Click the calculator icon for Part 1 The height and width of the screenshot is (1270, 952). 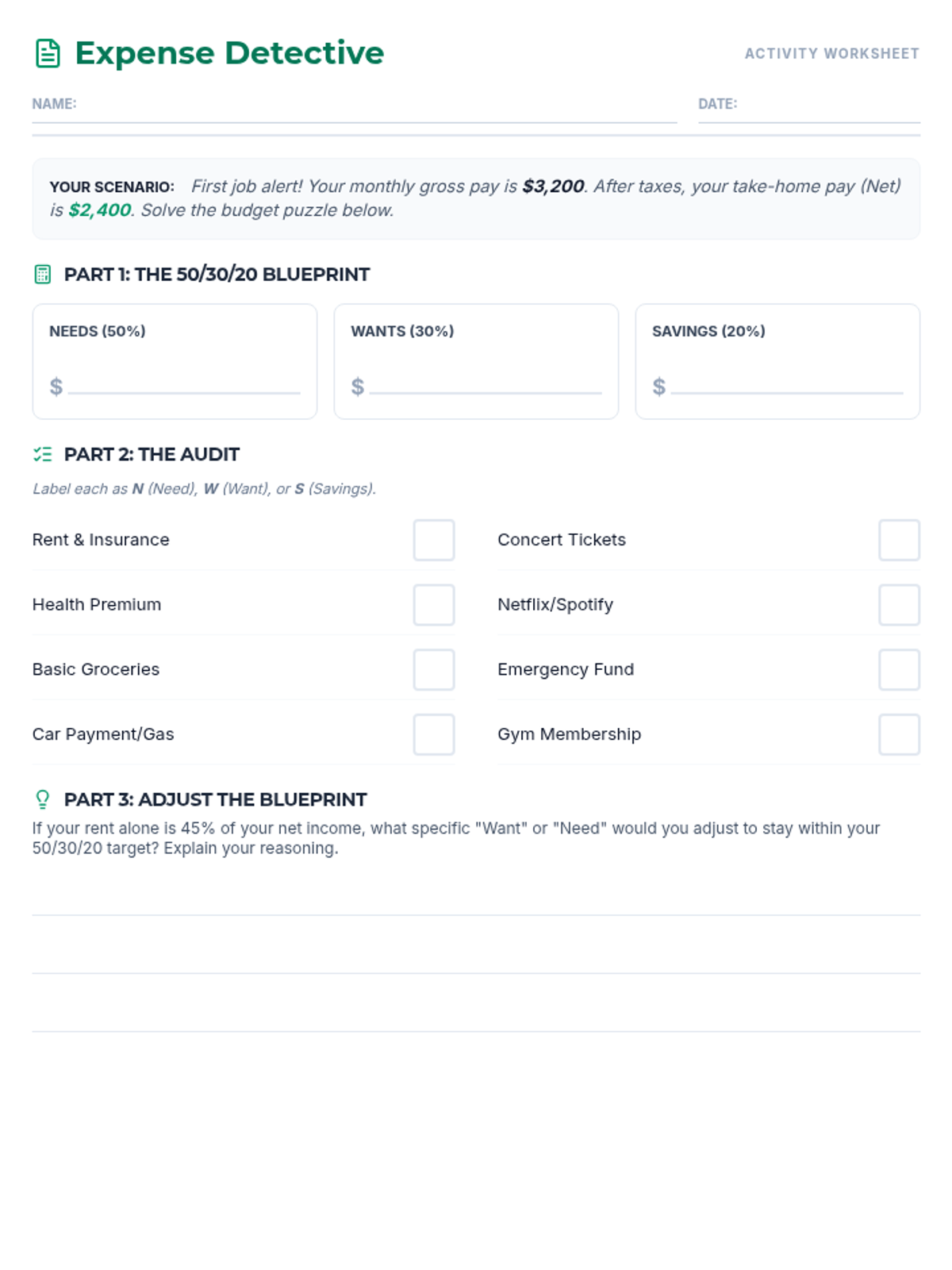43,275
